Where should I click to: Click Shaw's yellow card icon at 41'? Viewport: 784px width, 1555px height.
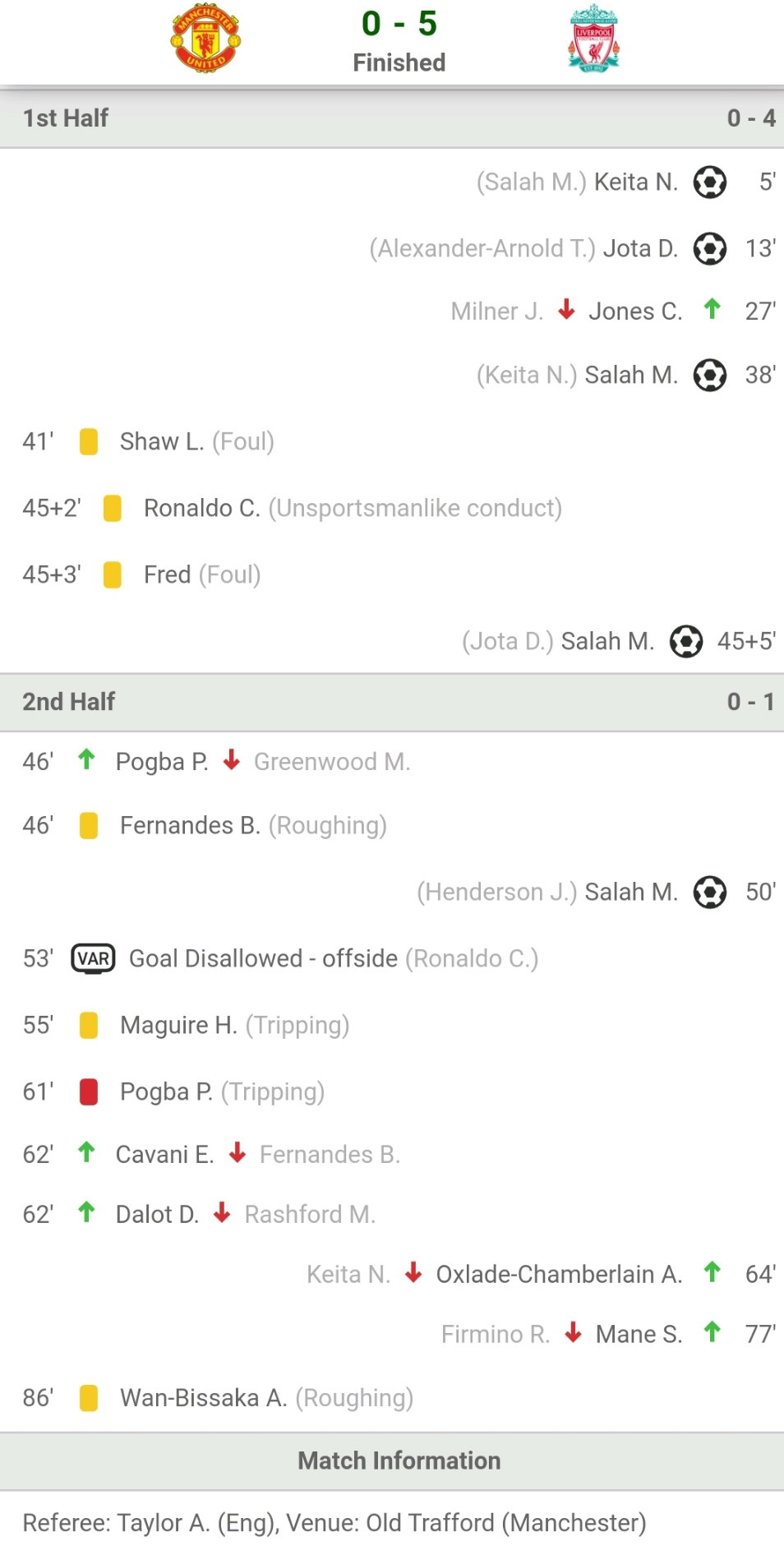(89, 441)
